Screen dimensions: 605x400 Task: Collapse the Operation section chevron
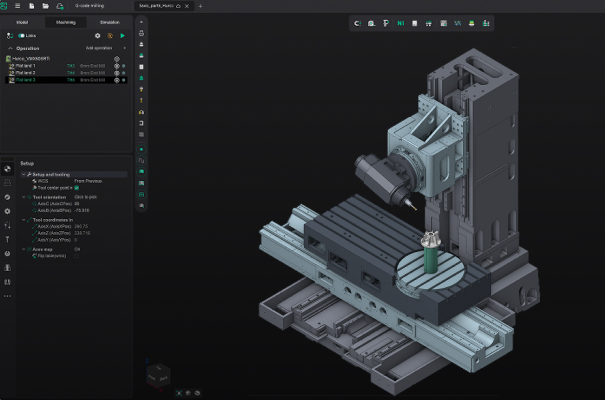[x=10, y=47]
